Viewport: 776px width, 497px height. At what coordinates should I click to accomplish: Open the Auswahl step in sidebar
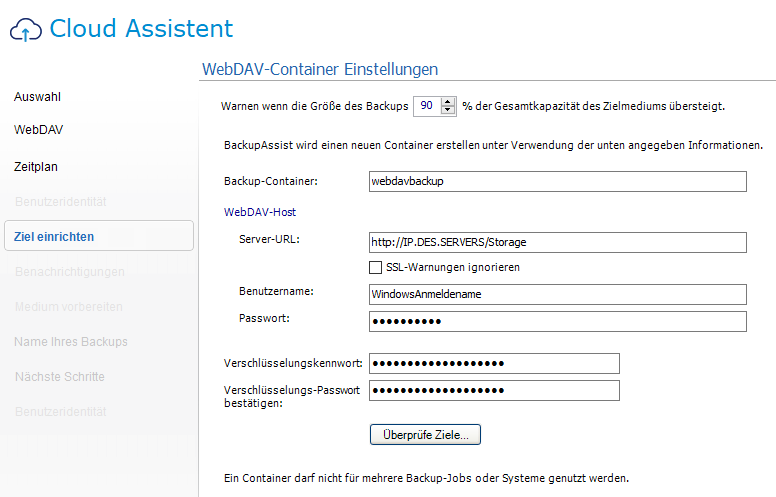(x=38, y=97)
